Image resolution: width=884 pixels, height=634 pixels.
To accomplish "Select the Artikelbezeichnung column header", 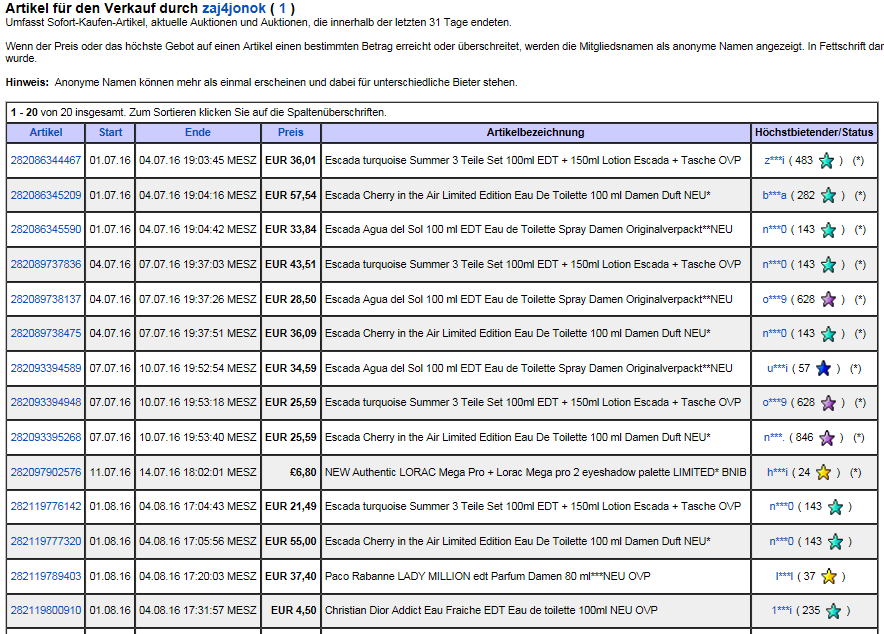I will click(535, 132).
